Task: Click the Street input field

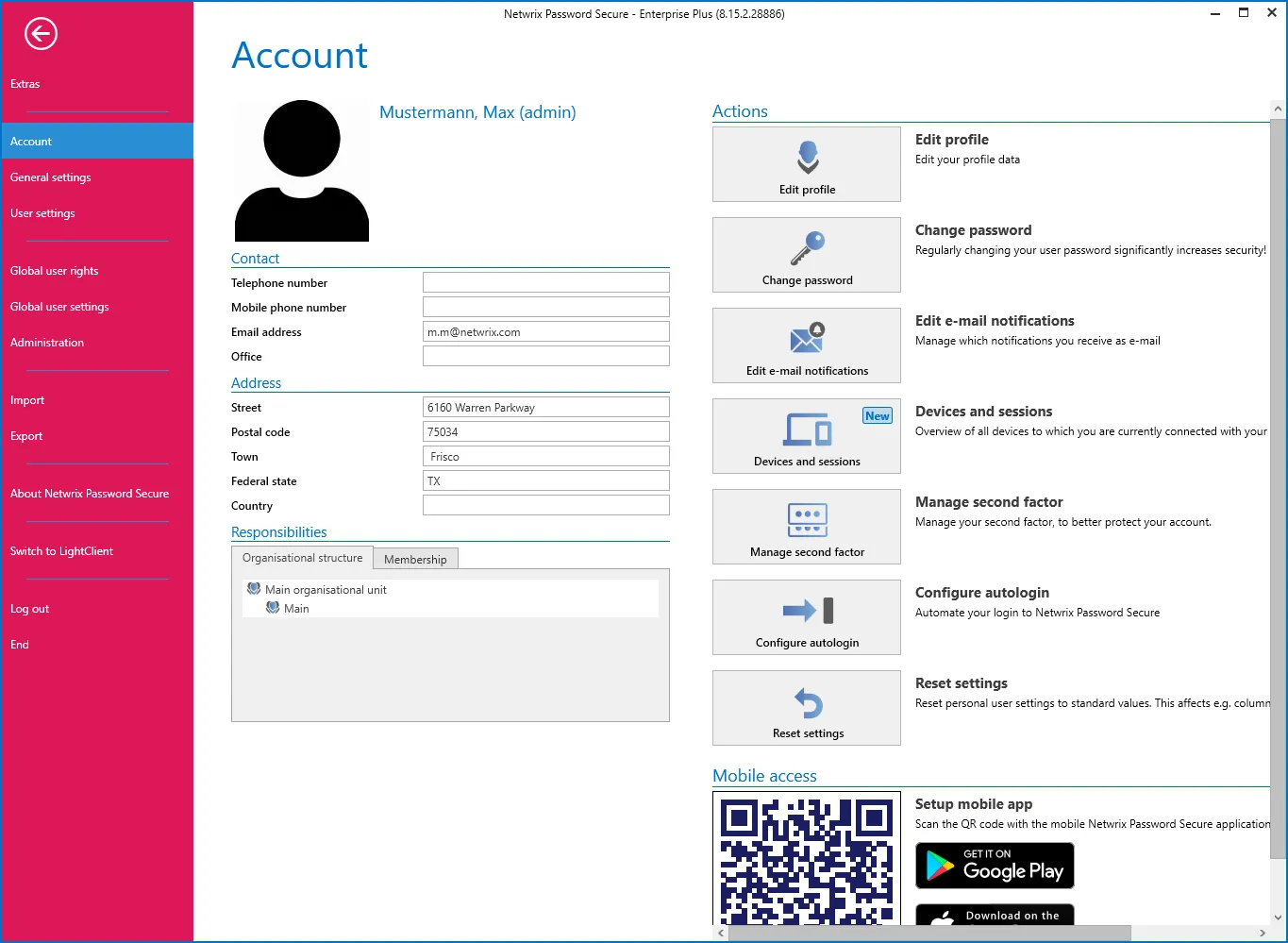Action: pyautogui.click(x=546, y=407)
